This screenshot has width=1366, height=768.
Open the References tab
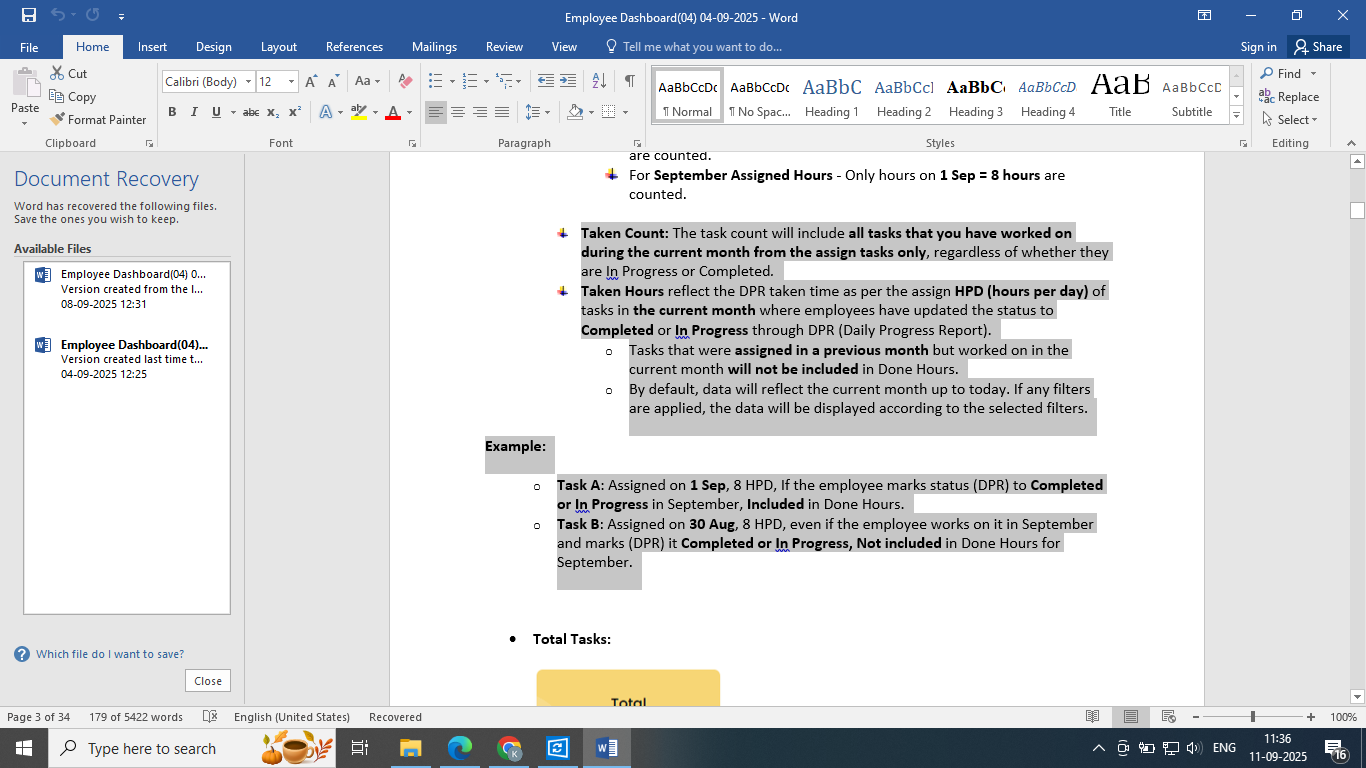point(354,47)
